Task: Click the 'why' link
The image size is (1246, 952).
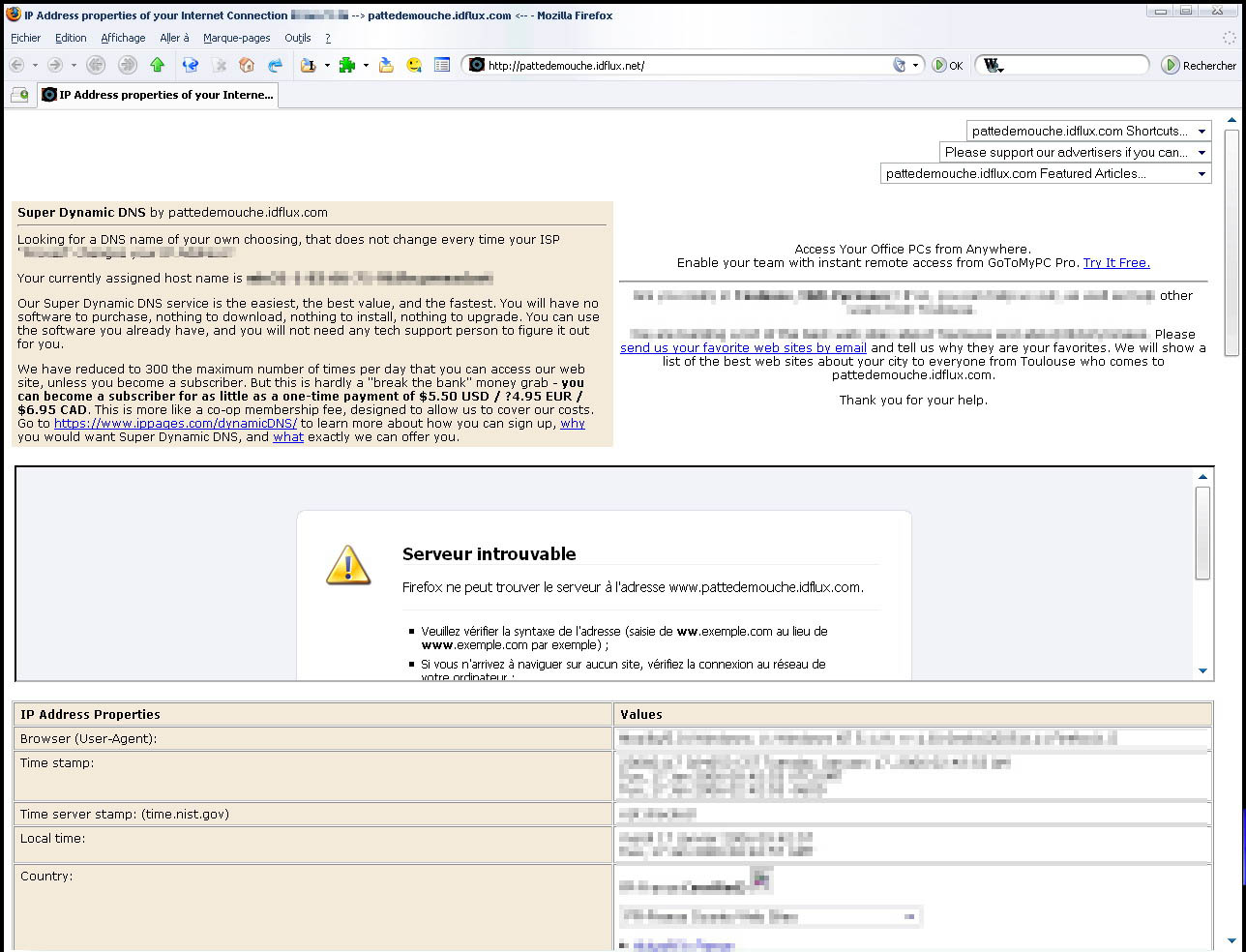Action: 573,423
